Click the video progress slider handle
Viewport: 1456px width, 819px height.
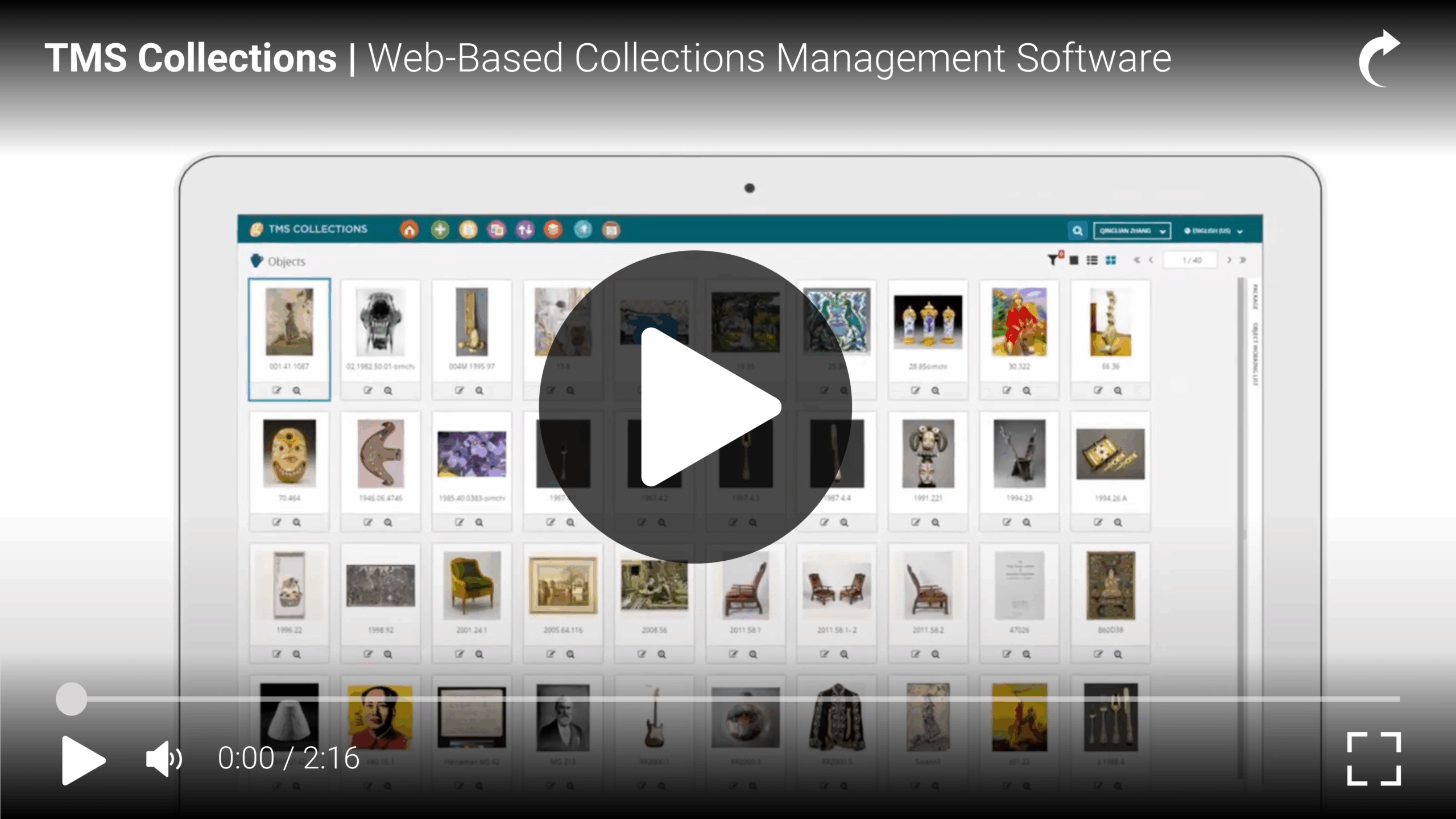click(x=71, y=699)
